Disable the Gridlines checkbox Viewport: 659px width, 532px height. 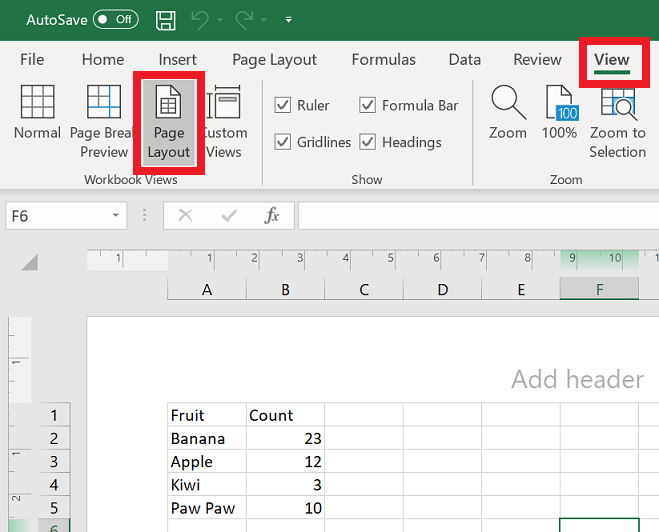[x=283, y=142]
